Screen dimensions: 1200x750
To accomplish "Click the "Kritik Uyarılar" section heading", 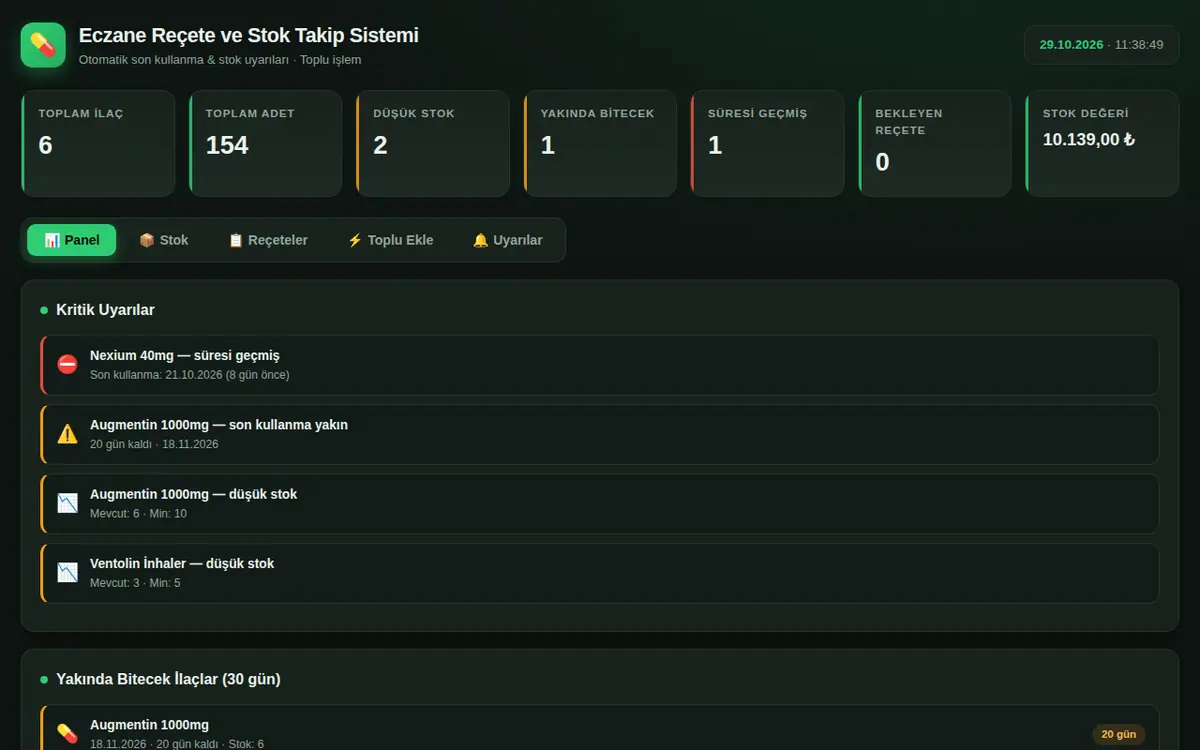I will 105,310.
